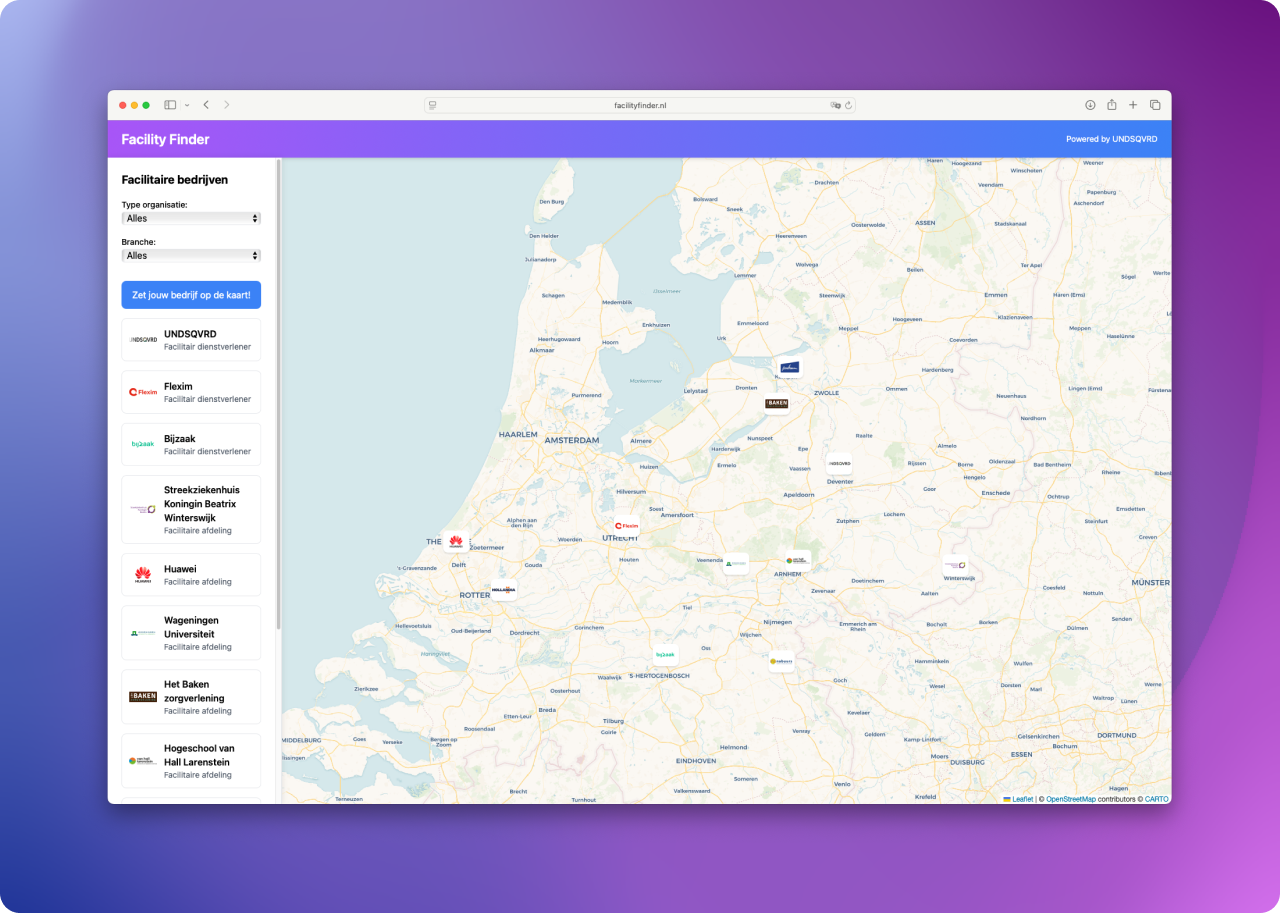Click the Het Baken marker near Zwolle
Viewport: 1280px width, 914px height.
777,404
